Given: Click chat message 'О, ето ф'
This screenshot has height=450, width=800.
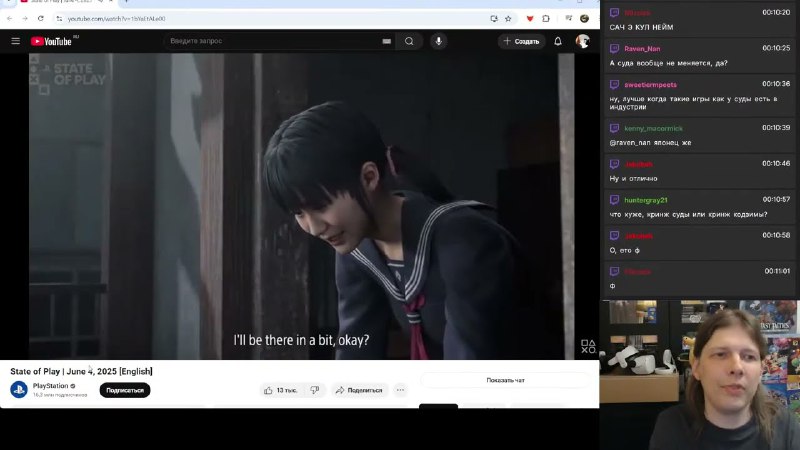Looking at the screenshot, I should 624,251.
